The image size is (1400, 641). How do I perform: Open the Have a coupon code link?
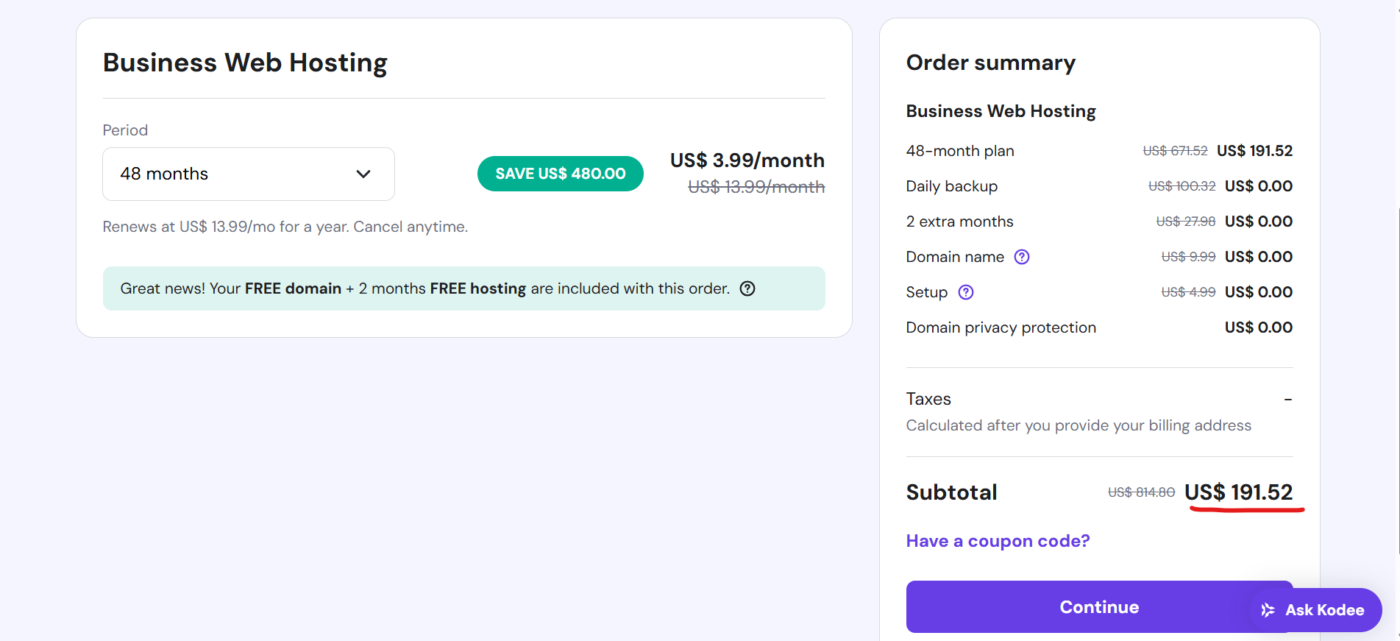point(997,540)
